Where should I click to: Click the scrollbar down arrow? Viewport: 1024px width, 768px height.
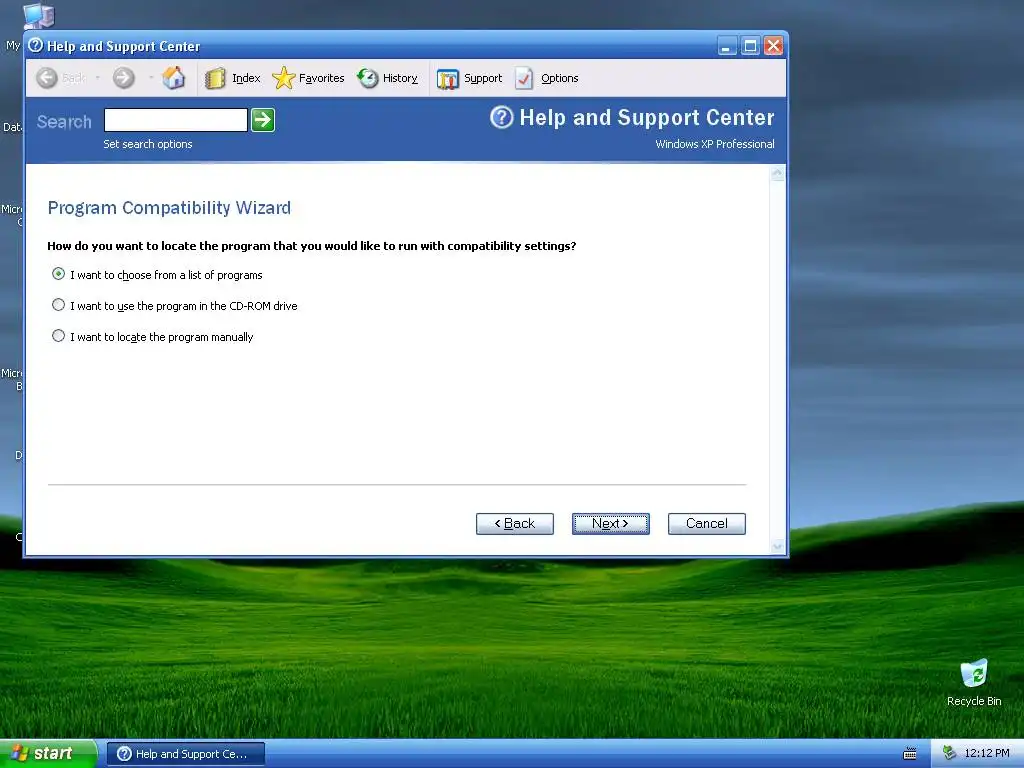(777, 547)
